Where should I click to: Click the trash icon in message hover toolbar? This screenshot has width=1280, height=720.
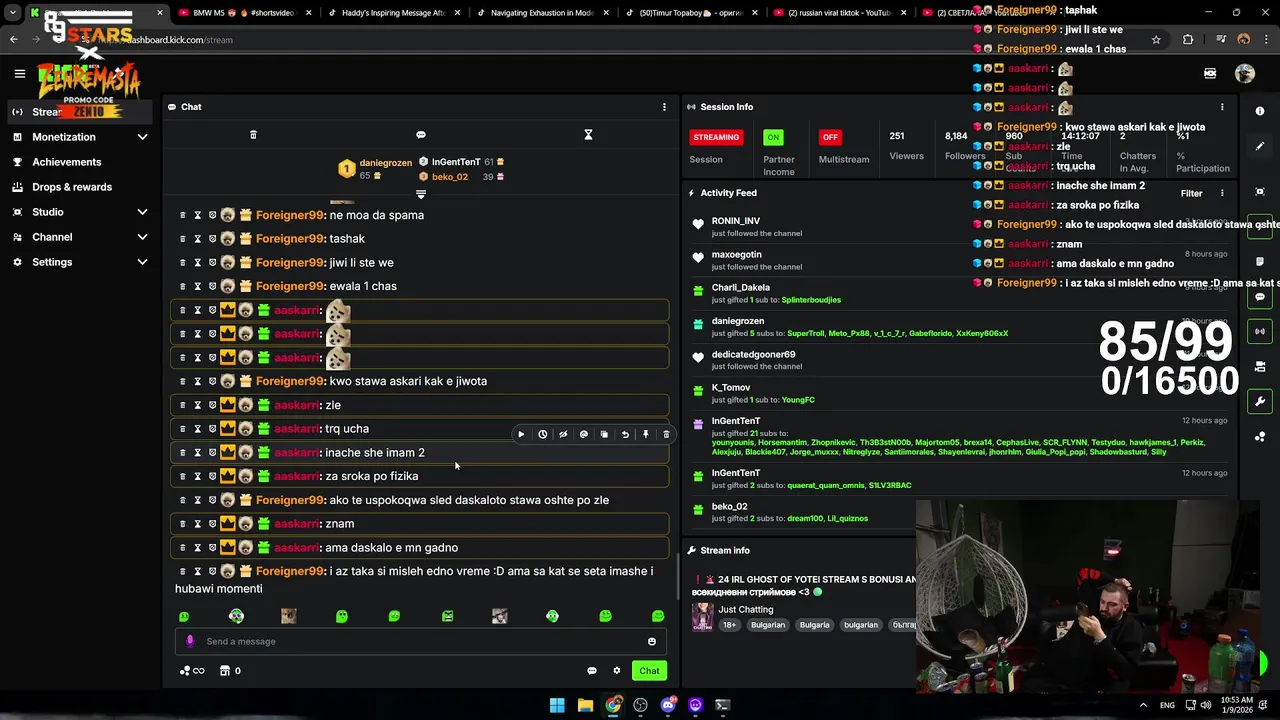pos(666,435)
